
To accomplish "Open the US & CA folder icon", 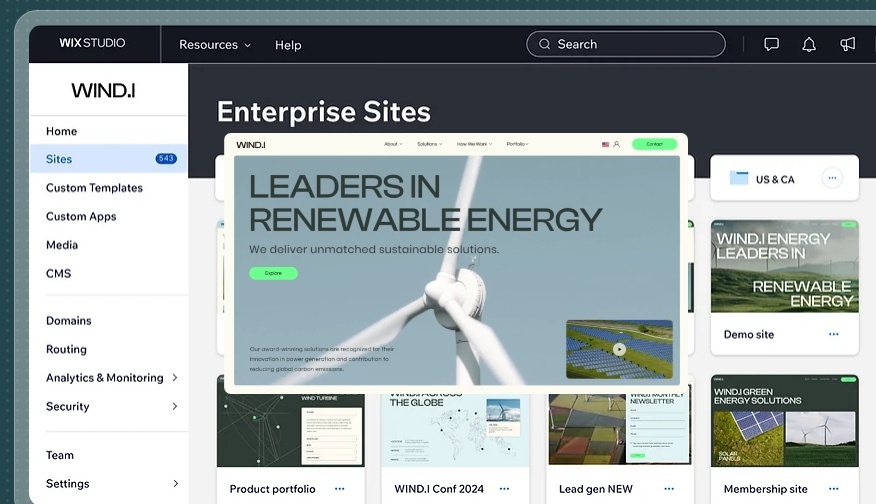I will click(739, 178).
